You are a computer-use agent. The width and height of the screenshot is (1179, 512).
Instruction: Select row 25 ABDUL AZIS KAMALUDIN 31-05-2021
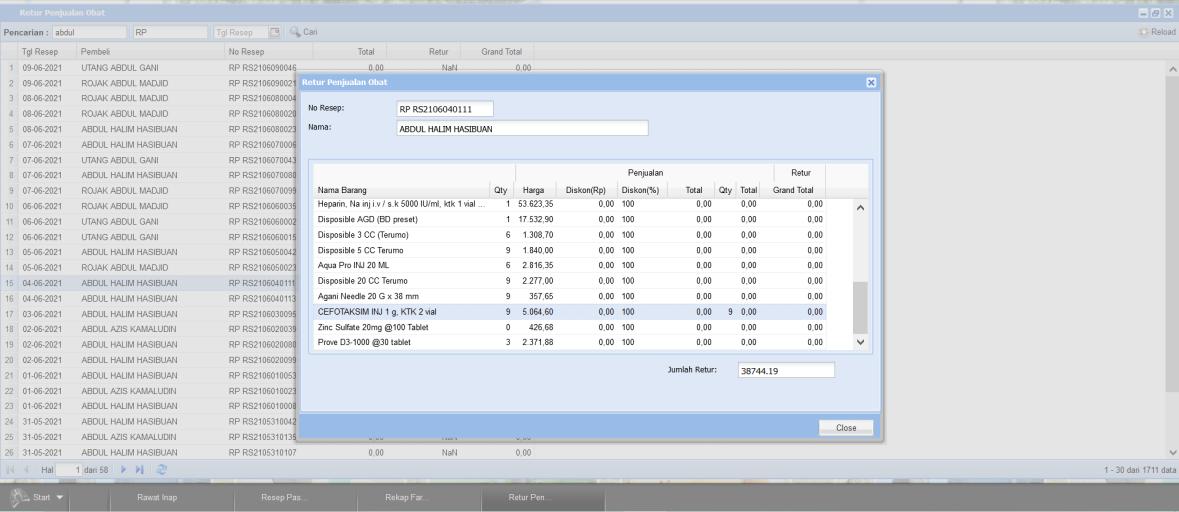(150, 437)
